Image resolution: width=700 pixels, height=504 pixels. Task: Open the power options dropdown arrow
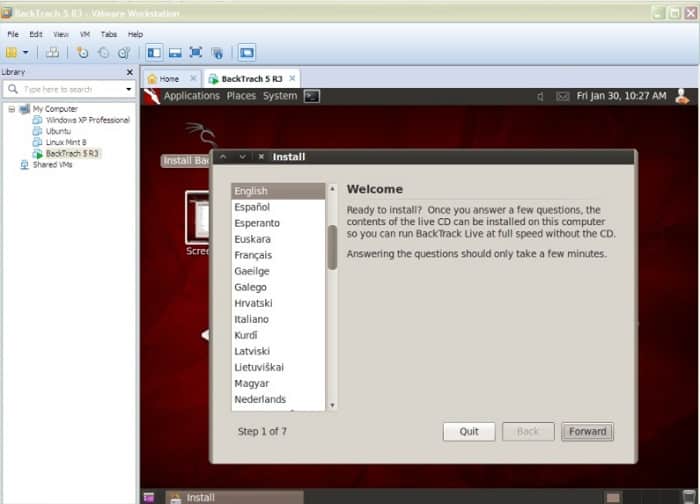[25, 53]
